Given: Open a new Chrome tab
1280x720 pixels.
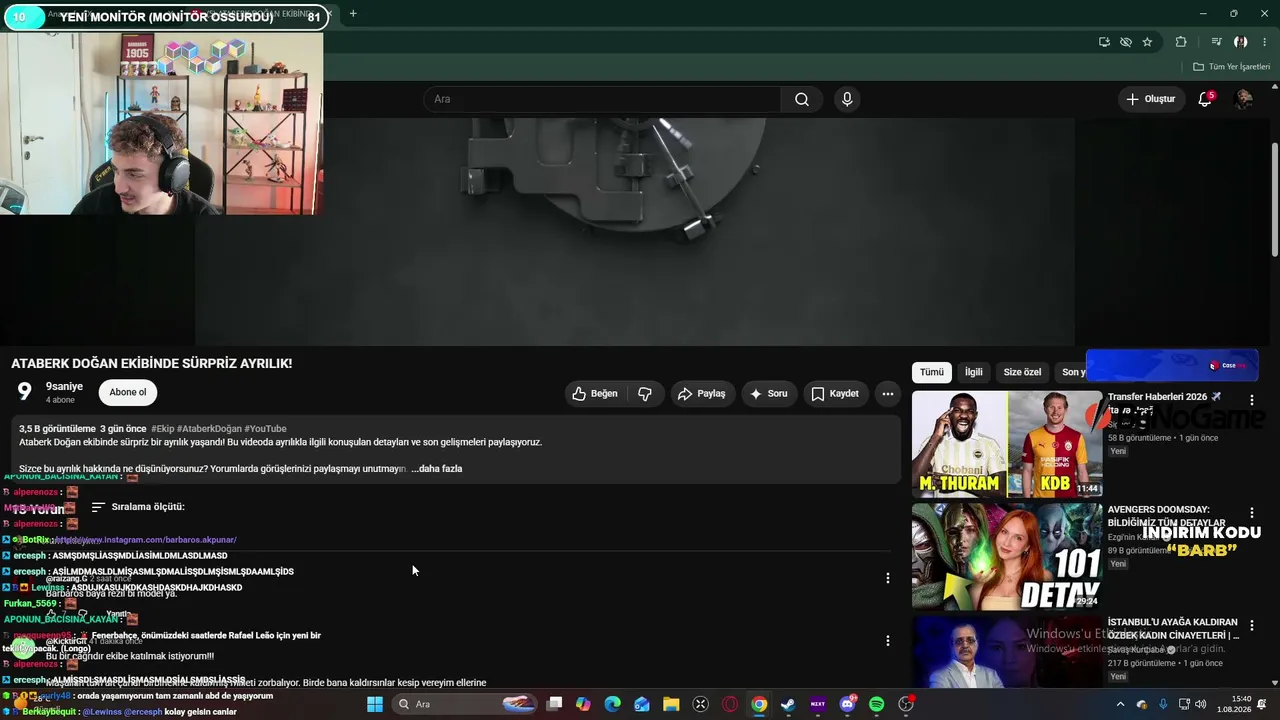Looking at the screenshot, I should [x=353, y=14].
